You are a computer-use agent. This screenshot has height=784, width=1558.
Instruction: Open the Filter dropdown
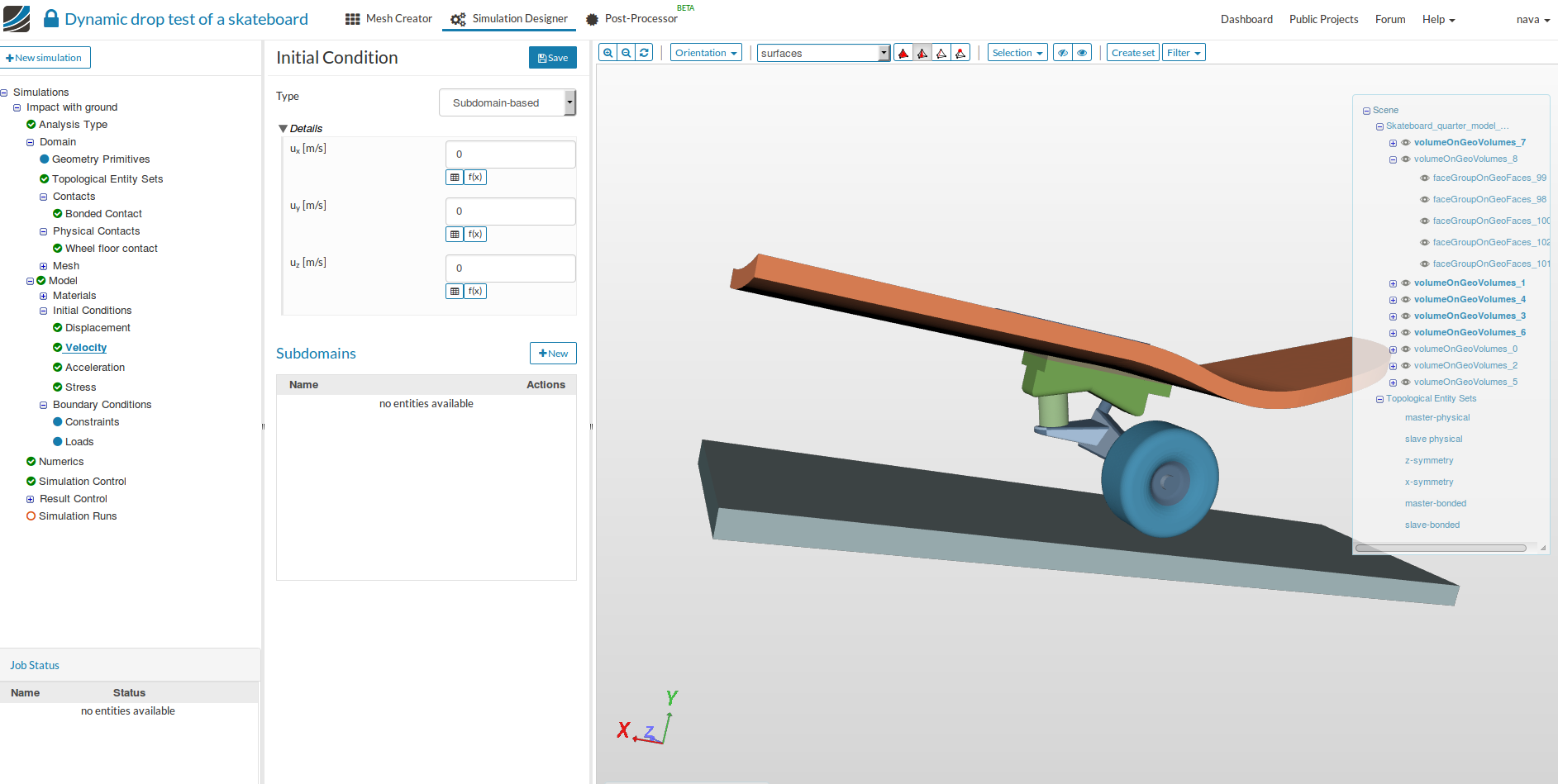tap(1184, 53)
